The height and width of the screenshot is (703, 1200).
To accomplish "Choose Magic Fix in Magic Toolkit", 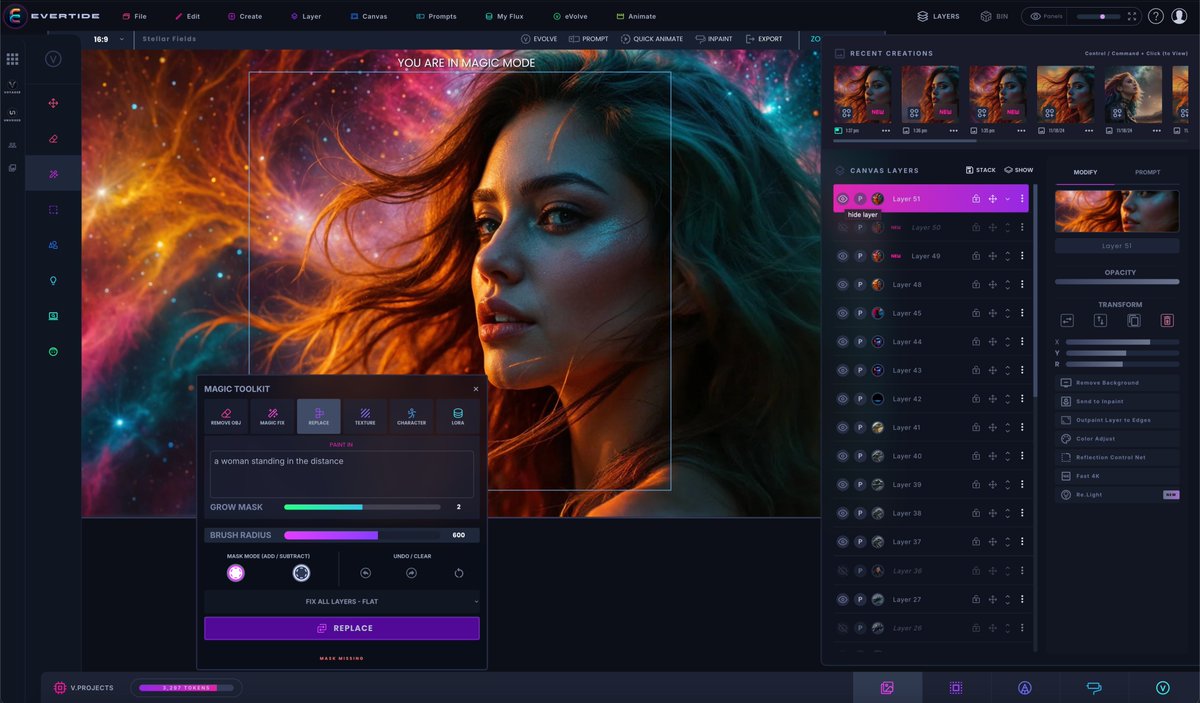I will (x=272, y=416).
